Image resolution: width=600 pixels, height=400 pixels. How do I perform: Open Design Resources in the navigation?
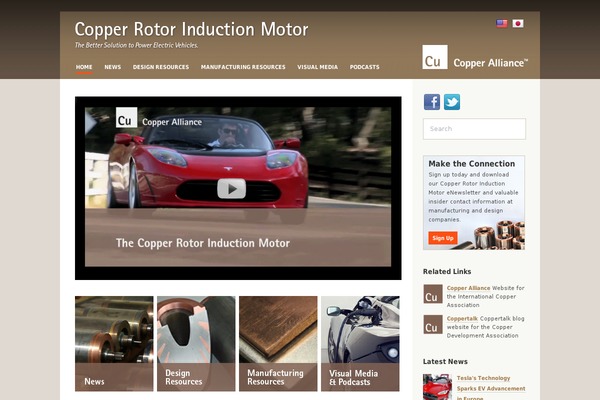[161, 67]
